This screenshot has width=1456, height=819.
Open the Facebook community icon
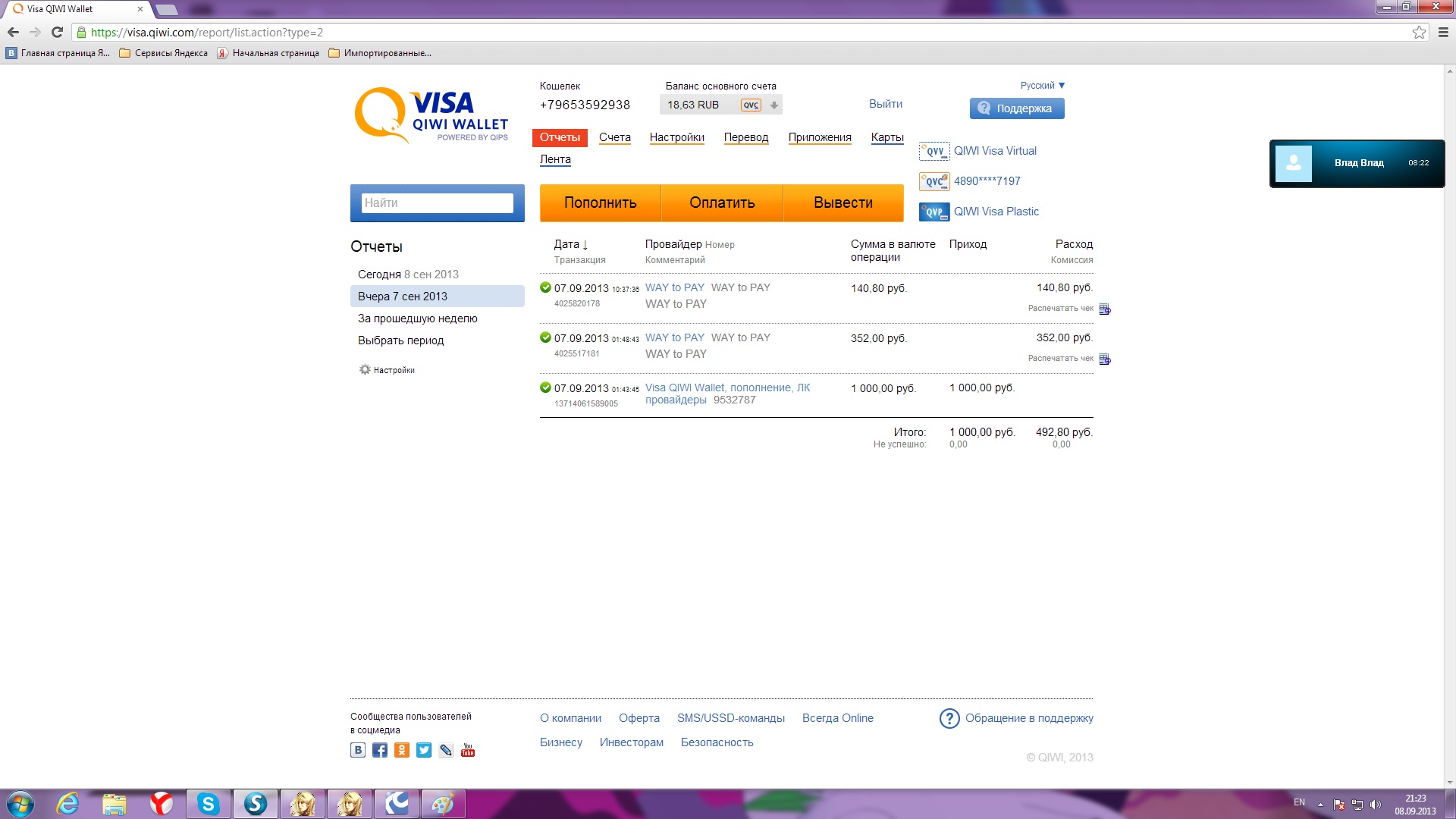(x=380, y=750)
